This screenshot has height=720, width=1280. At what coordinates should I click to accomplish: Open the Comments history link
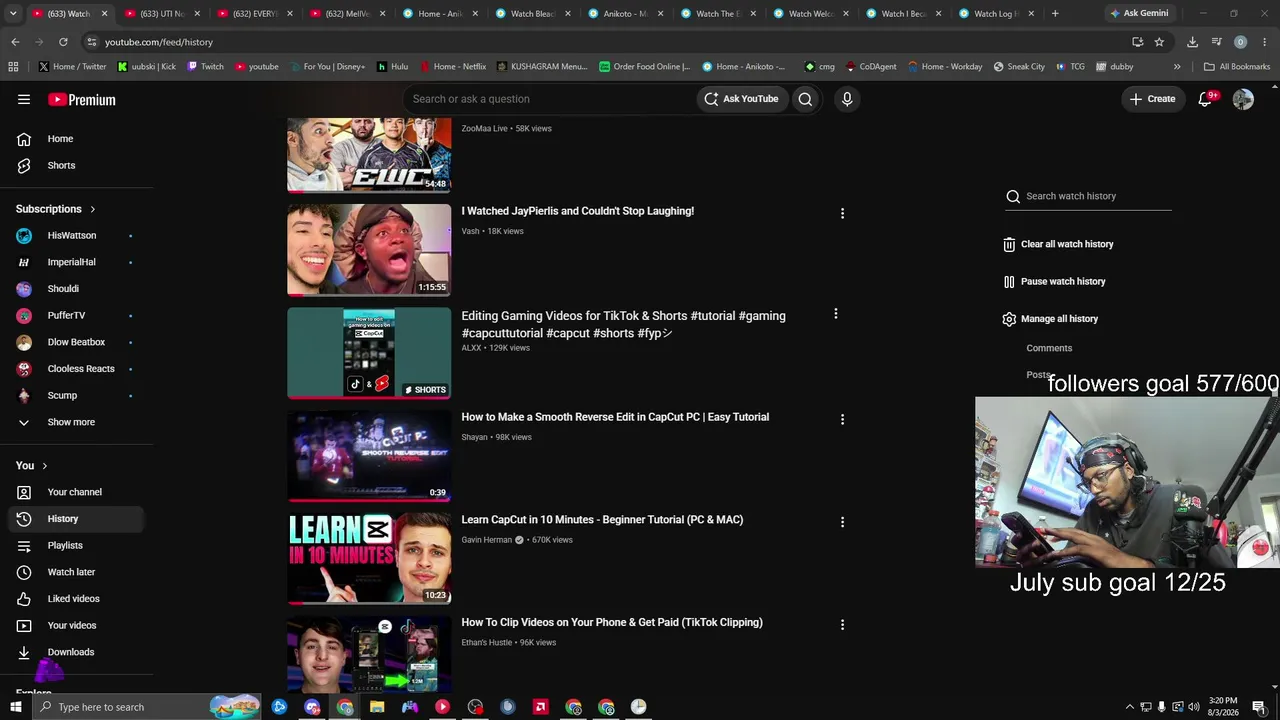[1049, 348]
